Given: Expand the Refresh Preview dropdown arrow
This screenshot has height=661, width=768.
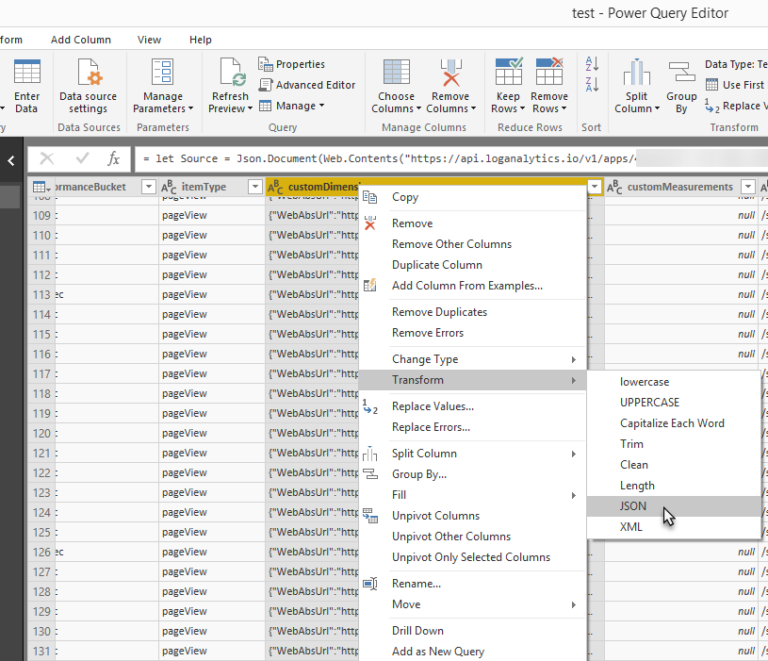Looking at the screenshot, I should click(x=250, y=108).
